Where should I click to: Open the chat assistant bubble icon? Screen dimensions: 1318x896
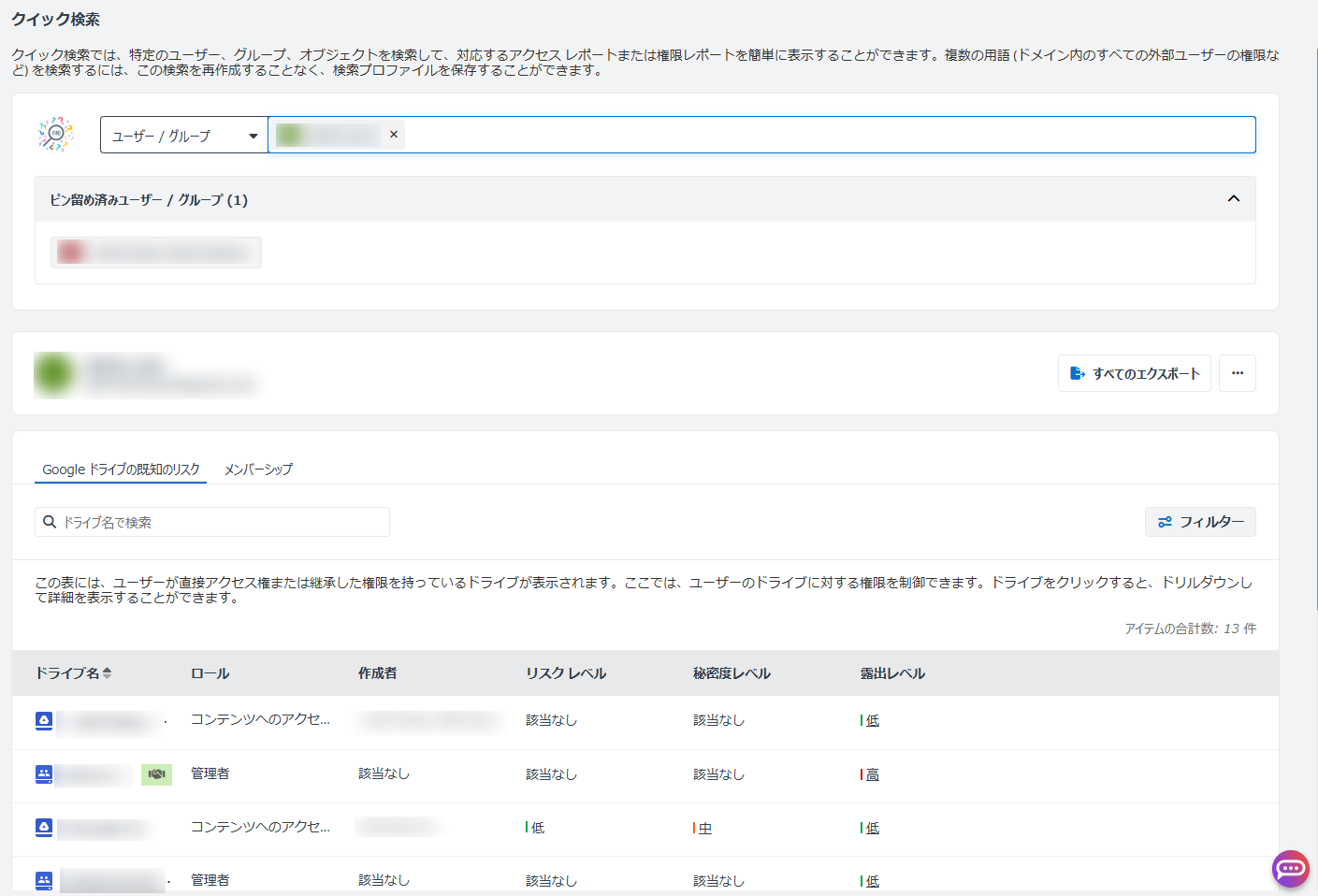pos(1291,869)
